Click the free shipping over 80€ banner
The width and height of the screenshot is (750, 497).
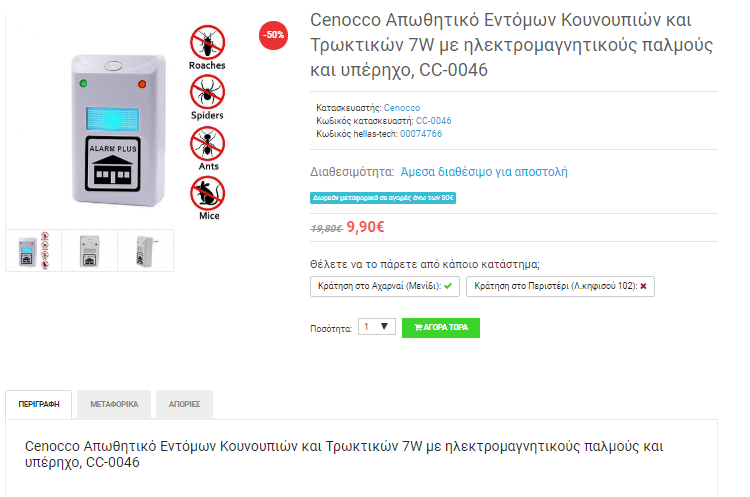383,198
